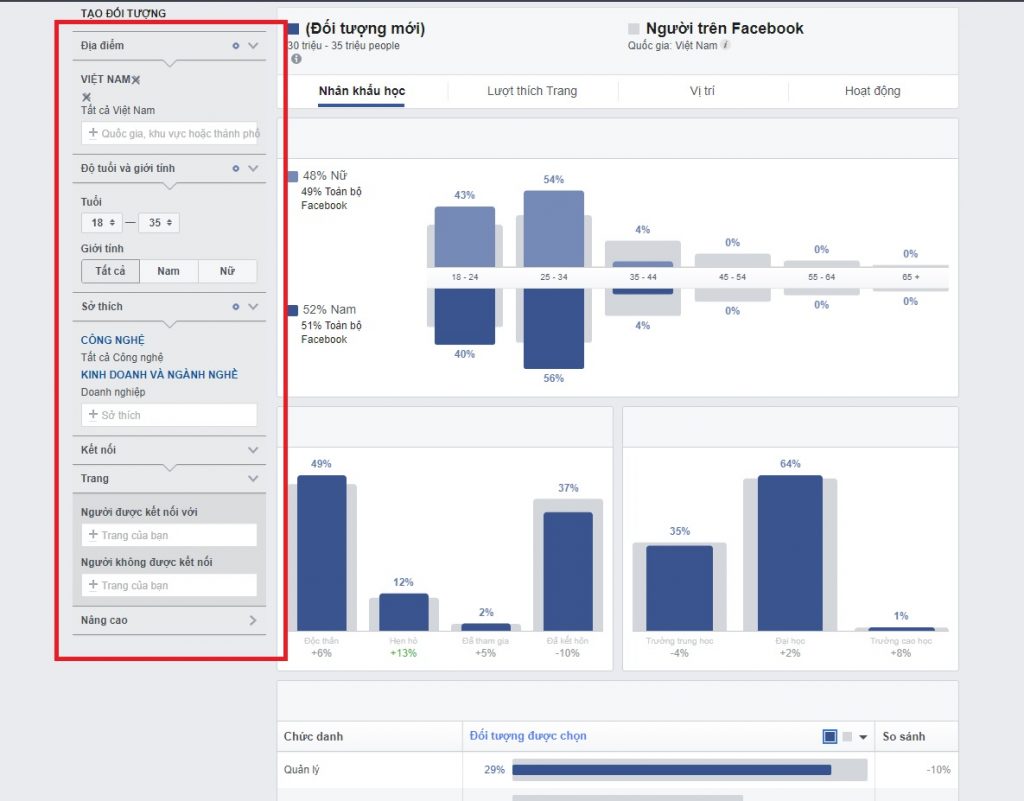Expand the Kết nối section

pos(253,450)
